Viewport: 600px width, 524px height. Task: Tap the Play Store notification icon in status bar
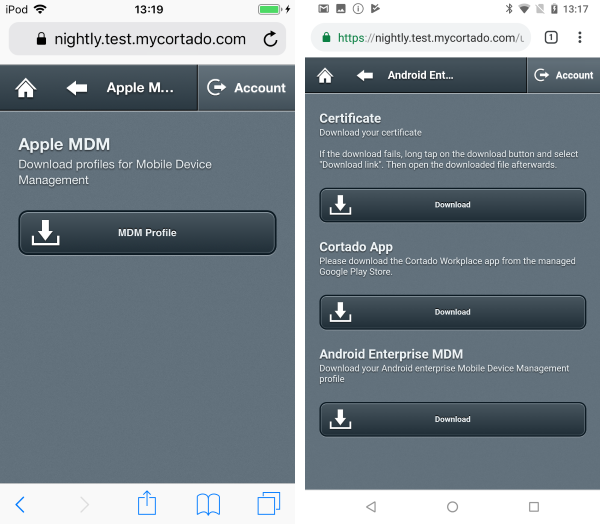[x=375, y=8]
